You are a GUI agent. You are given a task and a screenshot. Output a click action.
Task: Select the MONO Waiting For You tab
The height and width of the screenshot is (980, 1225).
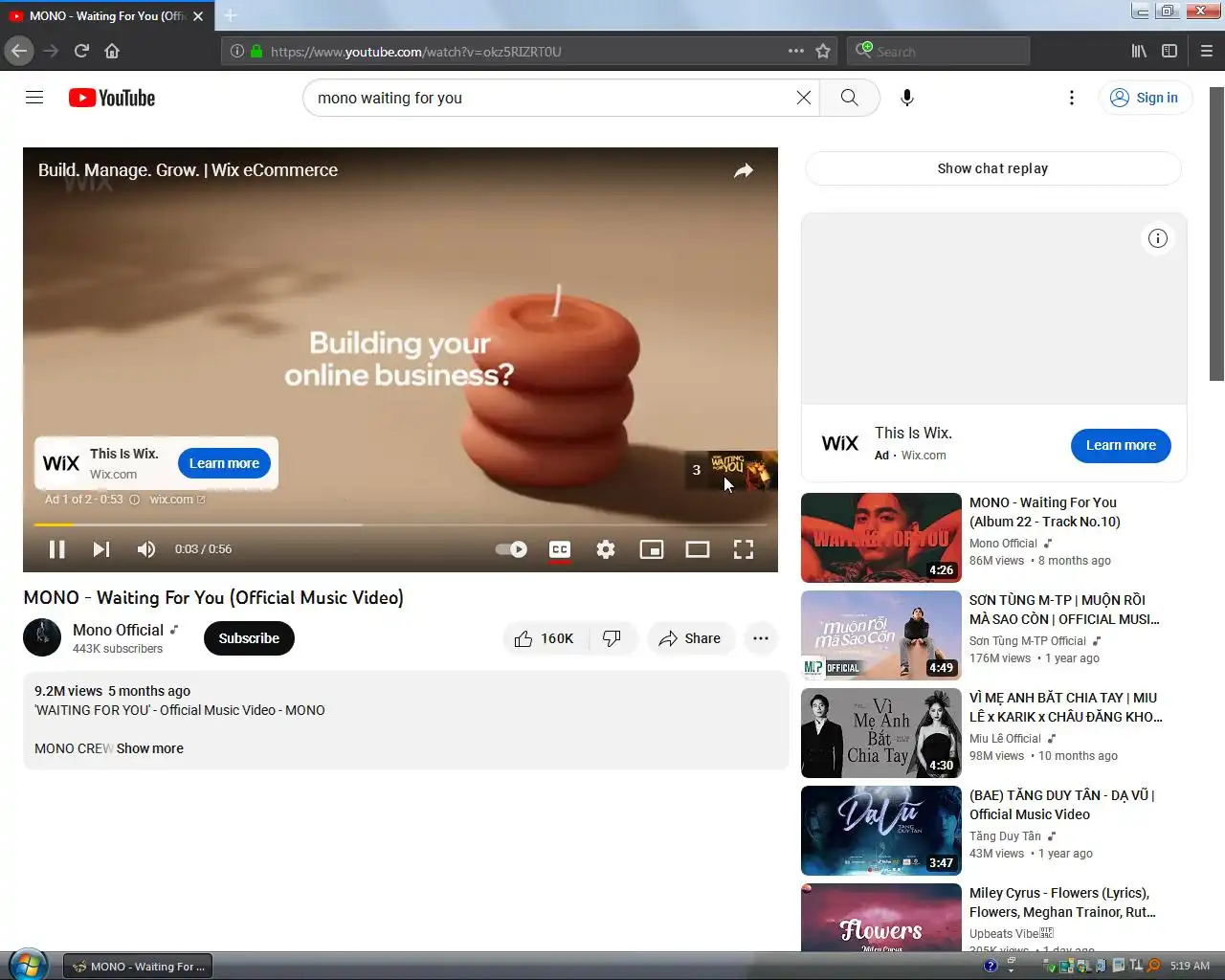(106, 16)
